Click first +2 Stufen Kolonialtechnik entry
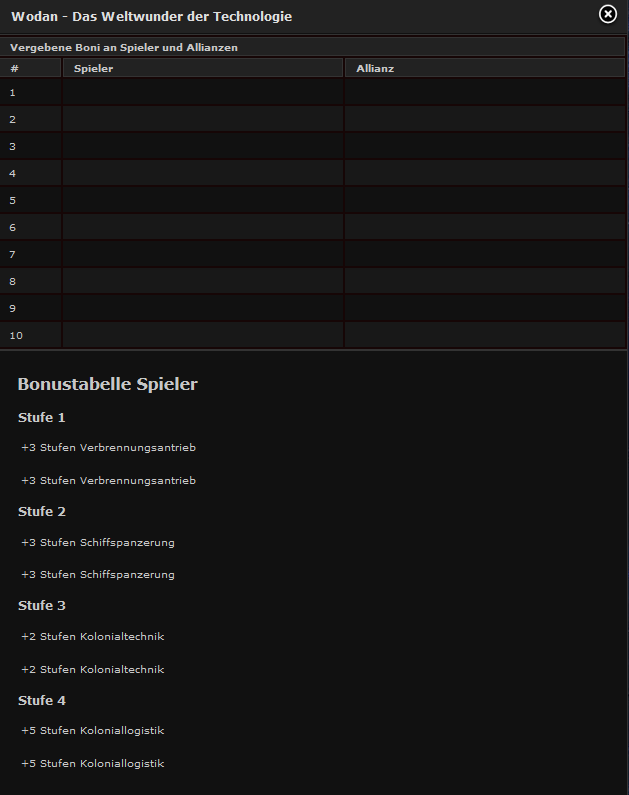The height and width of the screenshot is (795, 629). 93,636
